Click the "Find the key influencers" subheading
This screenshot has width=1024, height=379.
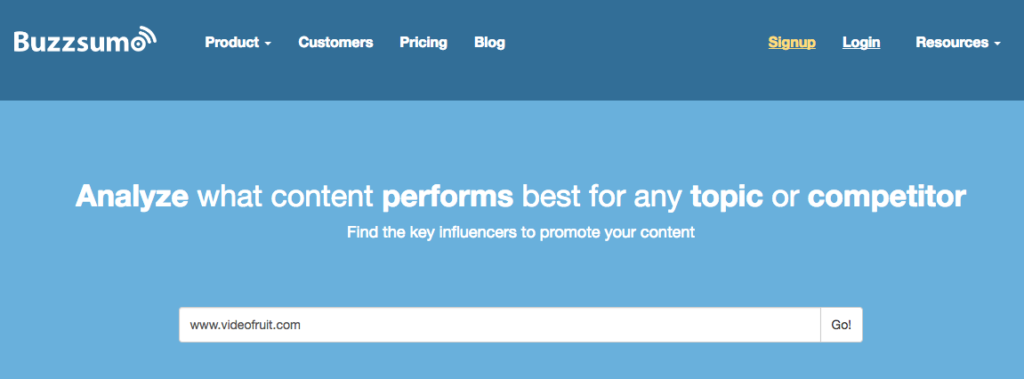click(x=520, y=233)
